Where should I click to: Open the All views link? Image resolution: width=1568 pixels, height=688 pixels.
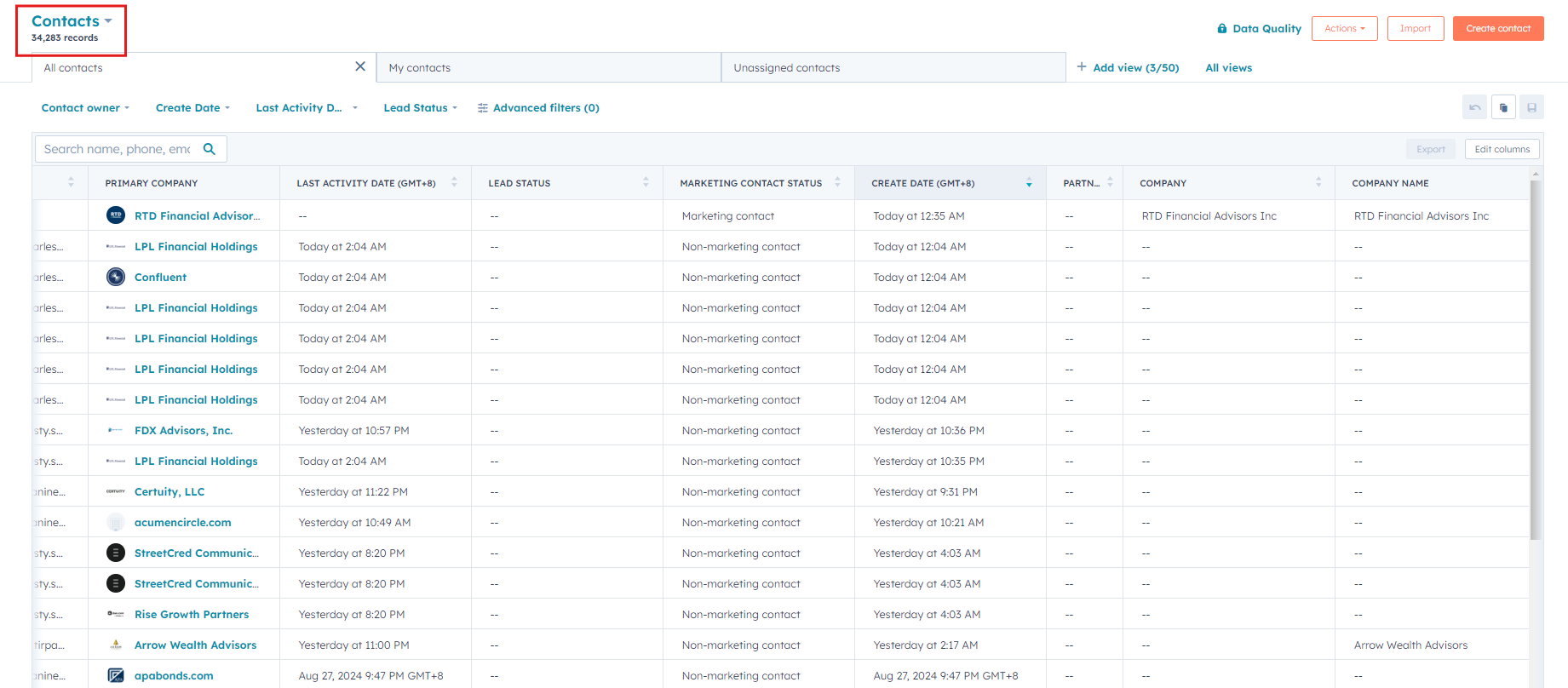(1229, 68)
